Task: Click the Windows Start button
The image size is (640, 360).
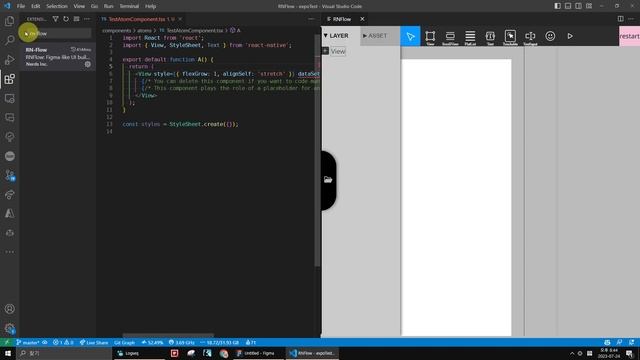Action: tap(8, 353)
